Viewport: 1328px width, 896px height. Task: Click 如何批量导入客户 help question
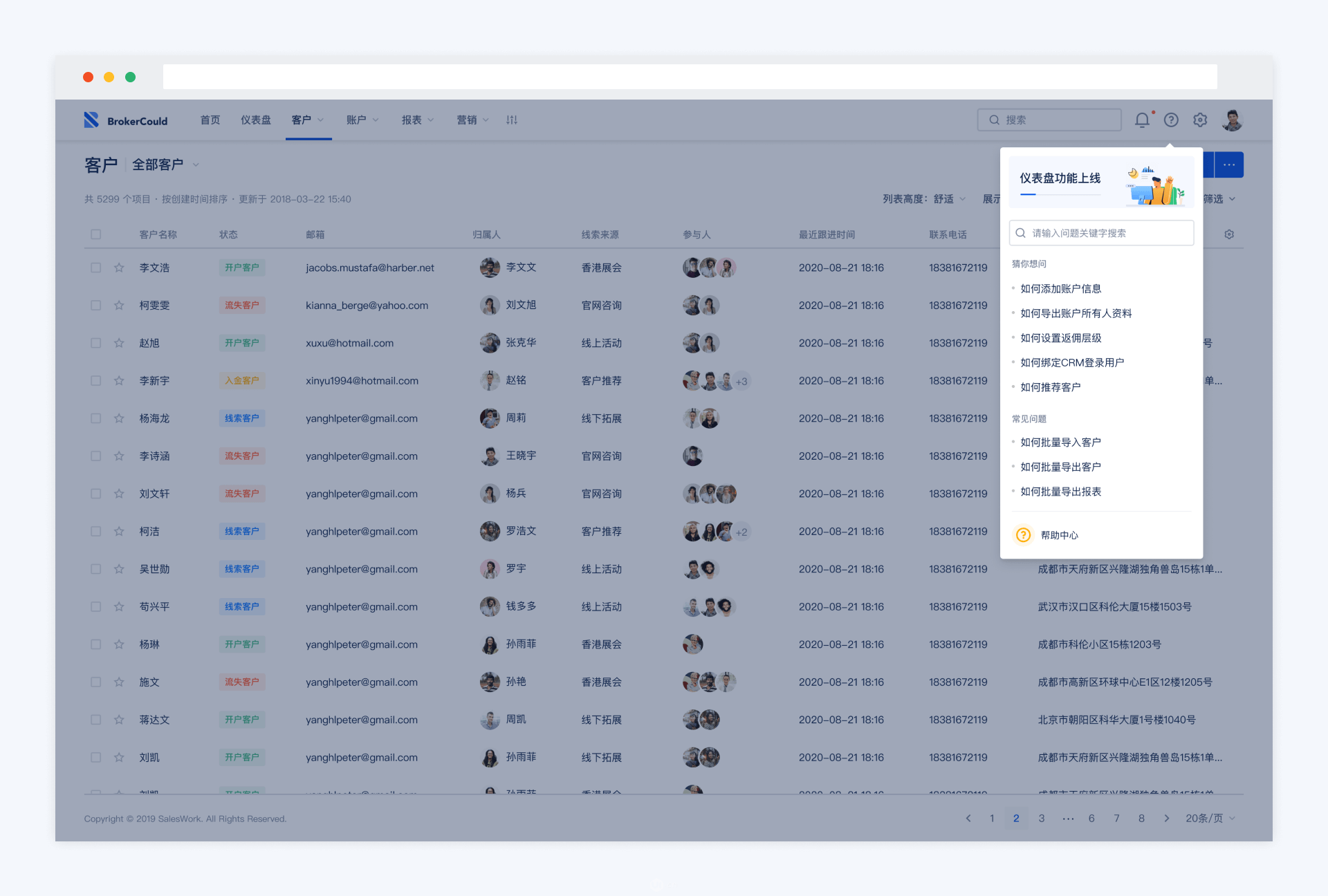tap(1060, 442)
